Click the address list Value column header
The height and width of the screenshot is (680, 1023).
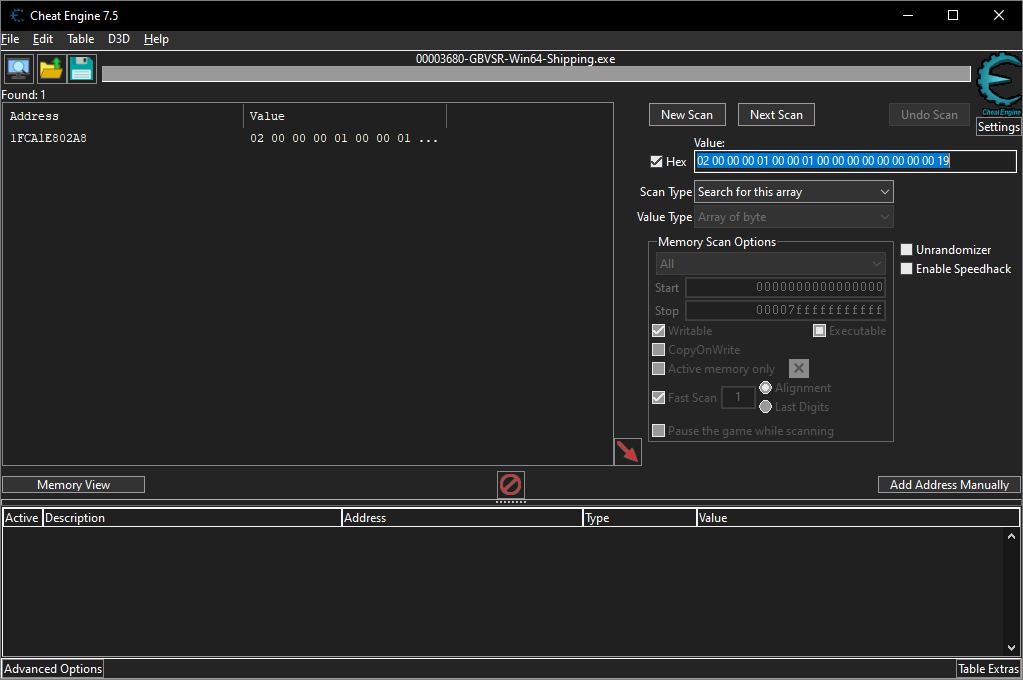click(x=857, y=518)
